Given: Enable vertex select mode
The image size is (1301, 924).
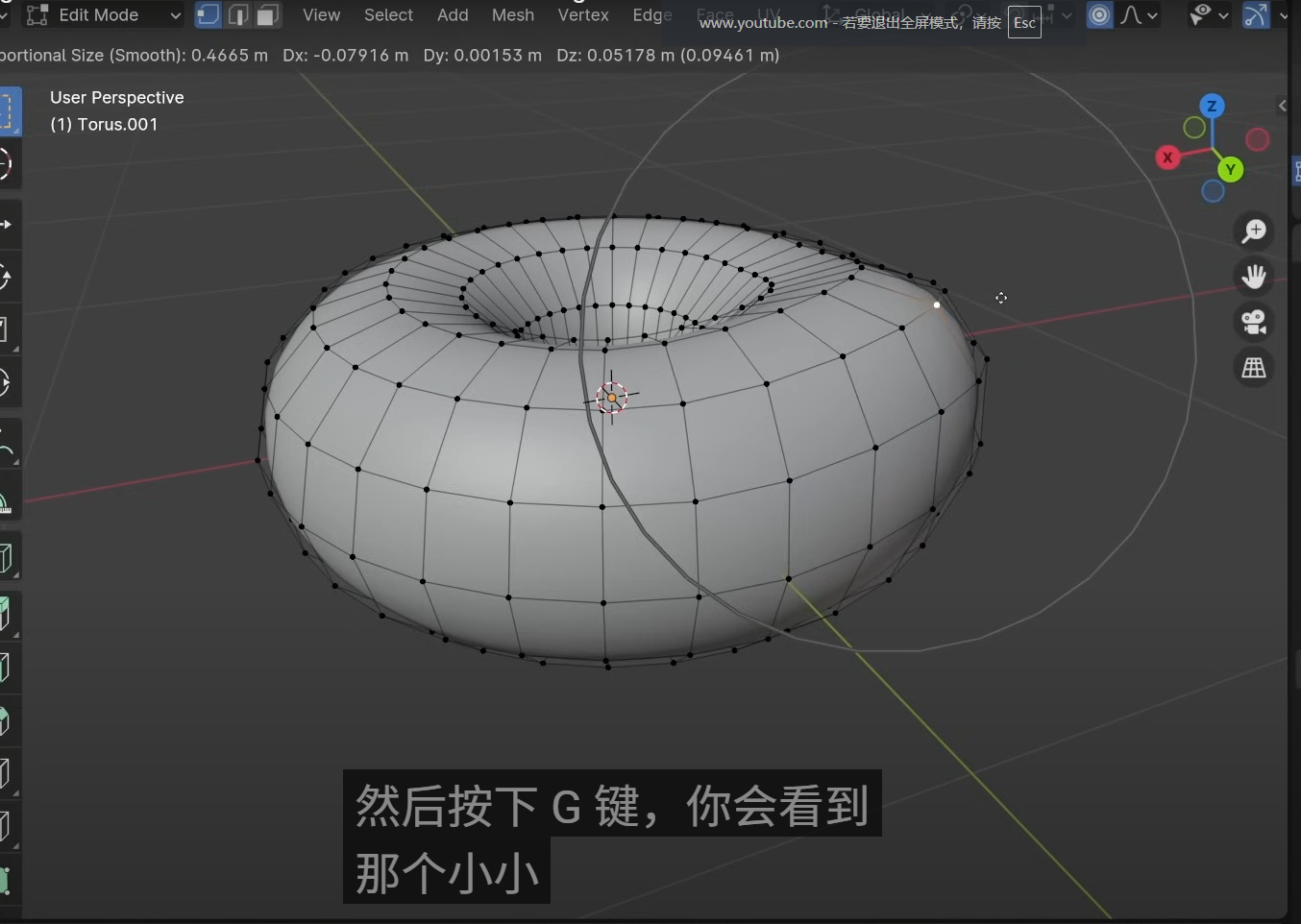Looking at the screenshot, I should pyautogui.click(x=208, y=14).
